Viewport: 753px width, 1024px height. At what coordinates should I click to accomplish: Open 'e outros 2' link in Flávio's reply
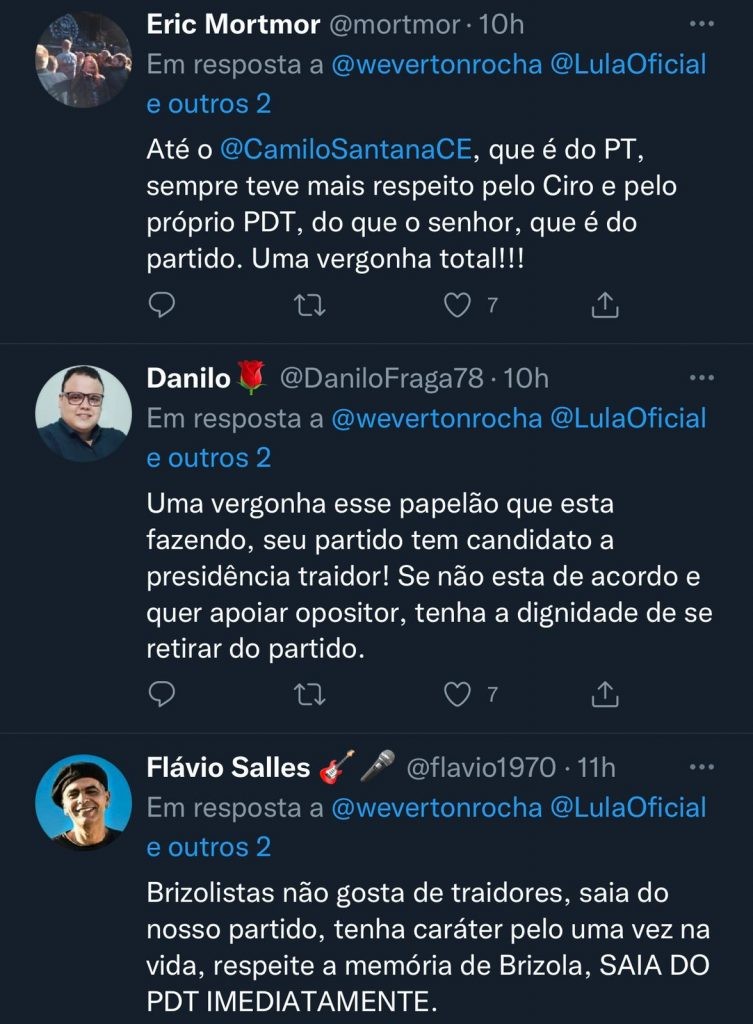click(x=209, y=846)
